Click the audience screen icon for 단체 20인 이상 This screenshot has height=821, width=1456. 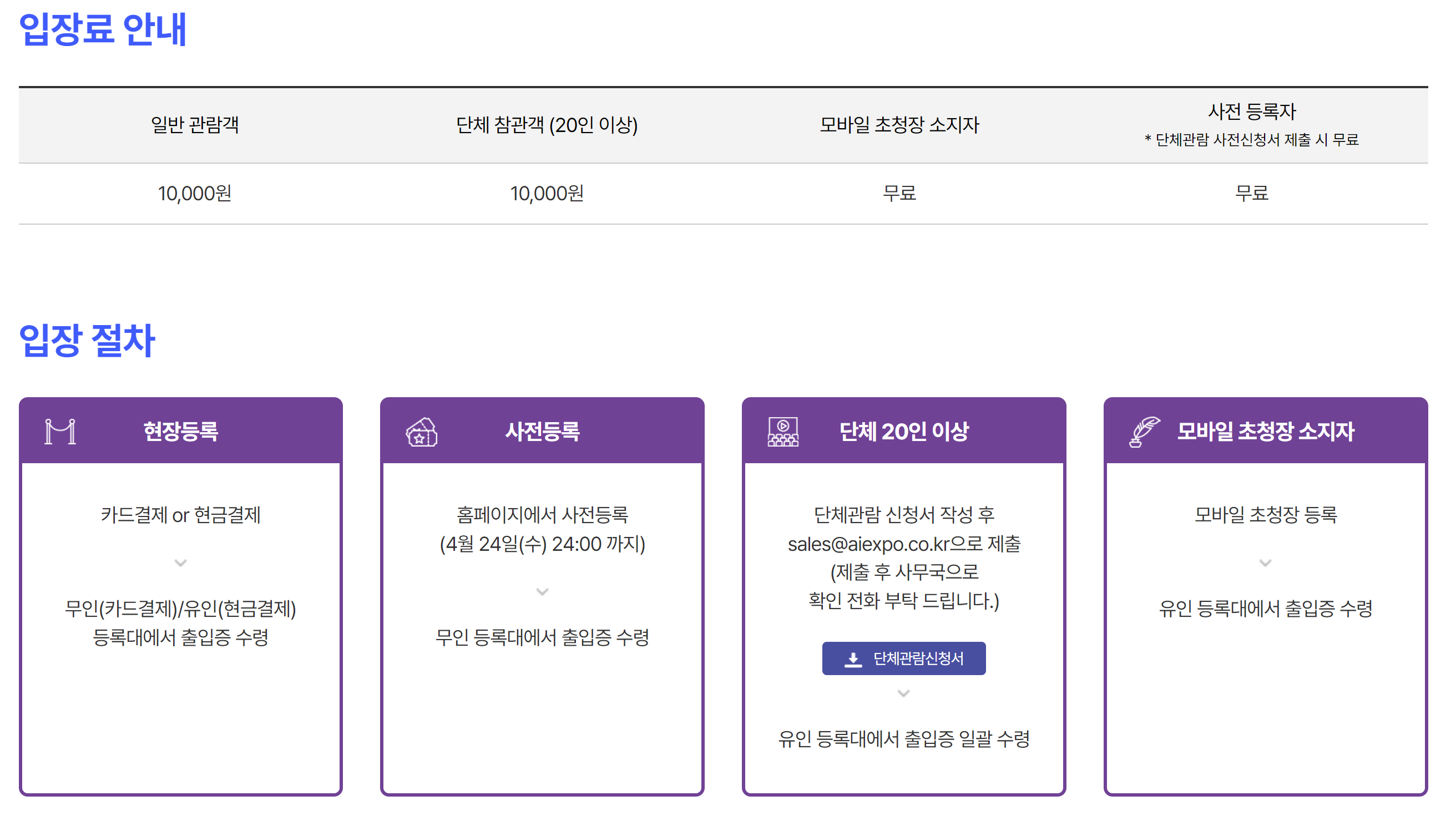click(x=783, y=432)
